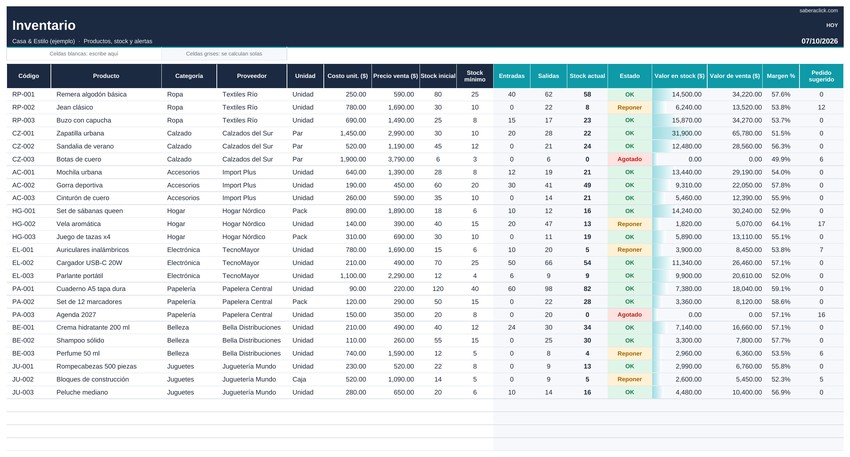The image size is (850, 457).
Task: Select the date 07/10/2026 cell
Action: pos(820,41)
